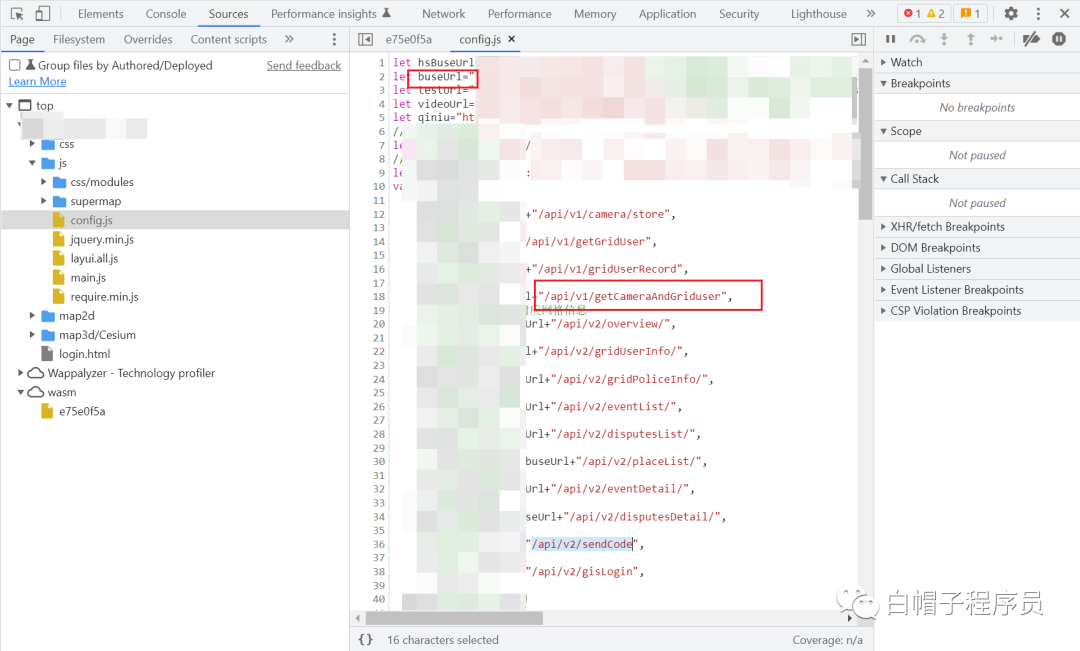Collapse the wasm tree node
Image resolution: width=1080 pixels, height=651 pixels.
[x=21, y=392]
